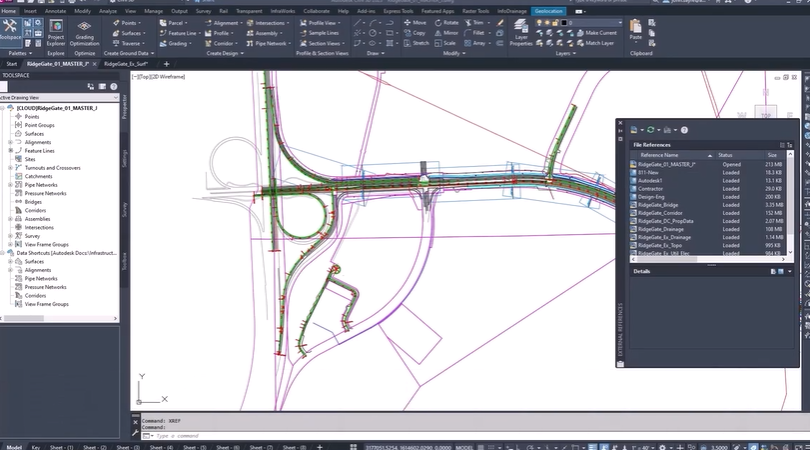This screenshot has height=450, width=810.
Task: Toggle layer on/off lightbulb icon
Action: (x=539, y=23)
